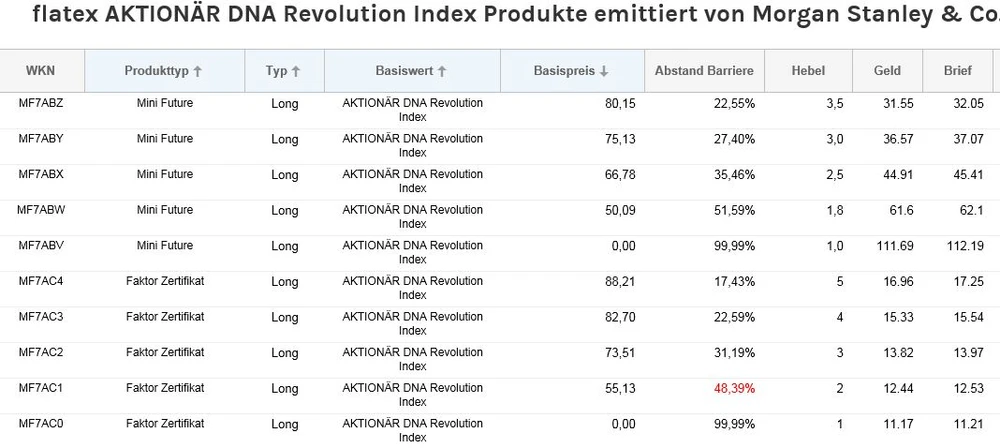Click the red 48,39% barrier value
The width and height of the screenshot is (1000, 448).
[x=734, y=388]
